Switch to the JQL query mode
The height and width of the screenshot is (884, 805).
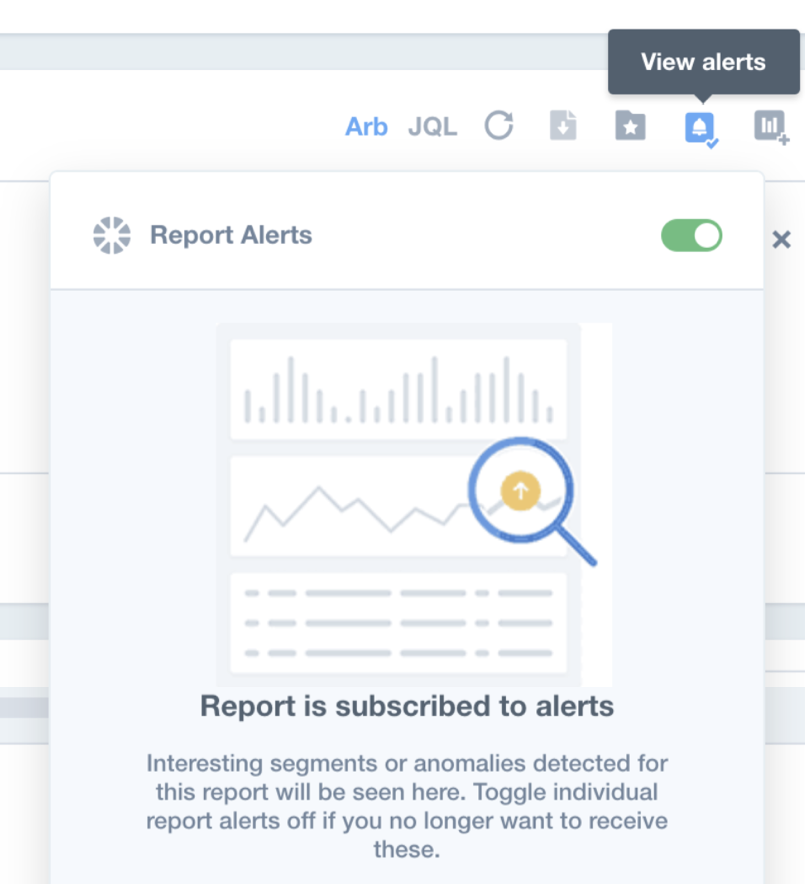[x=432, y=126]
